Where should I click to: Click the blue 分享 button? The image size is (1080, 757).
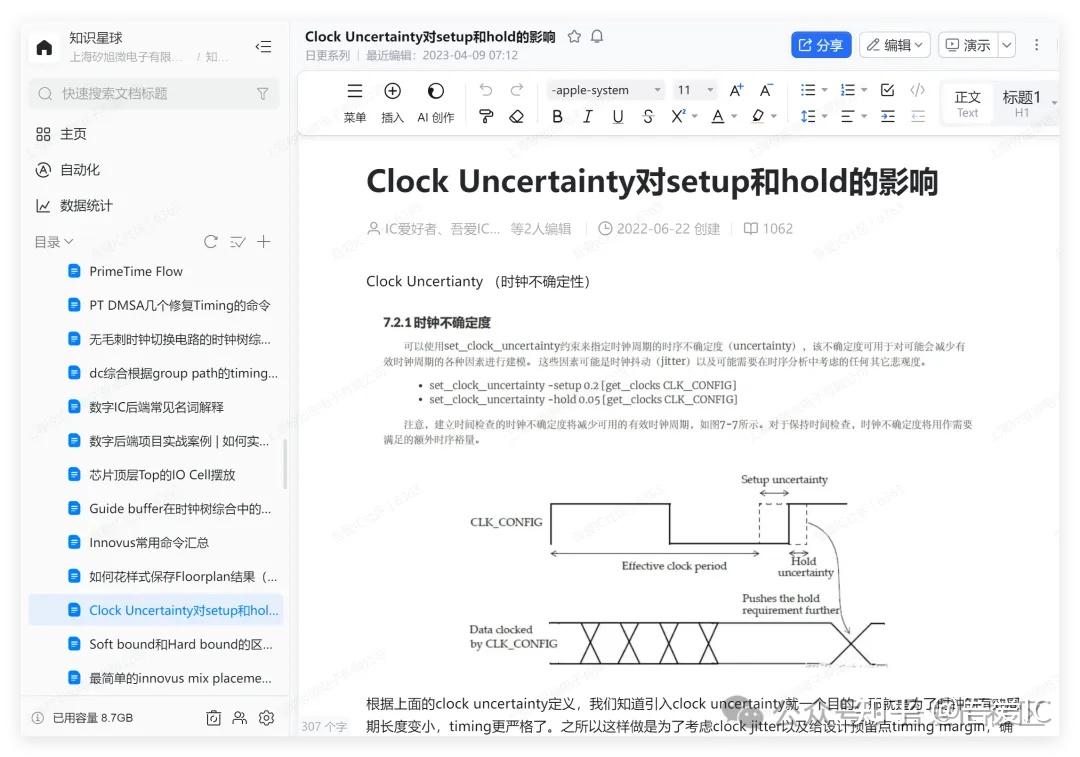[x=820, y=45]
